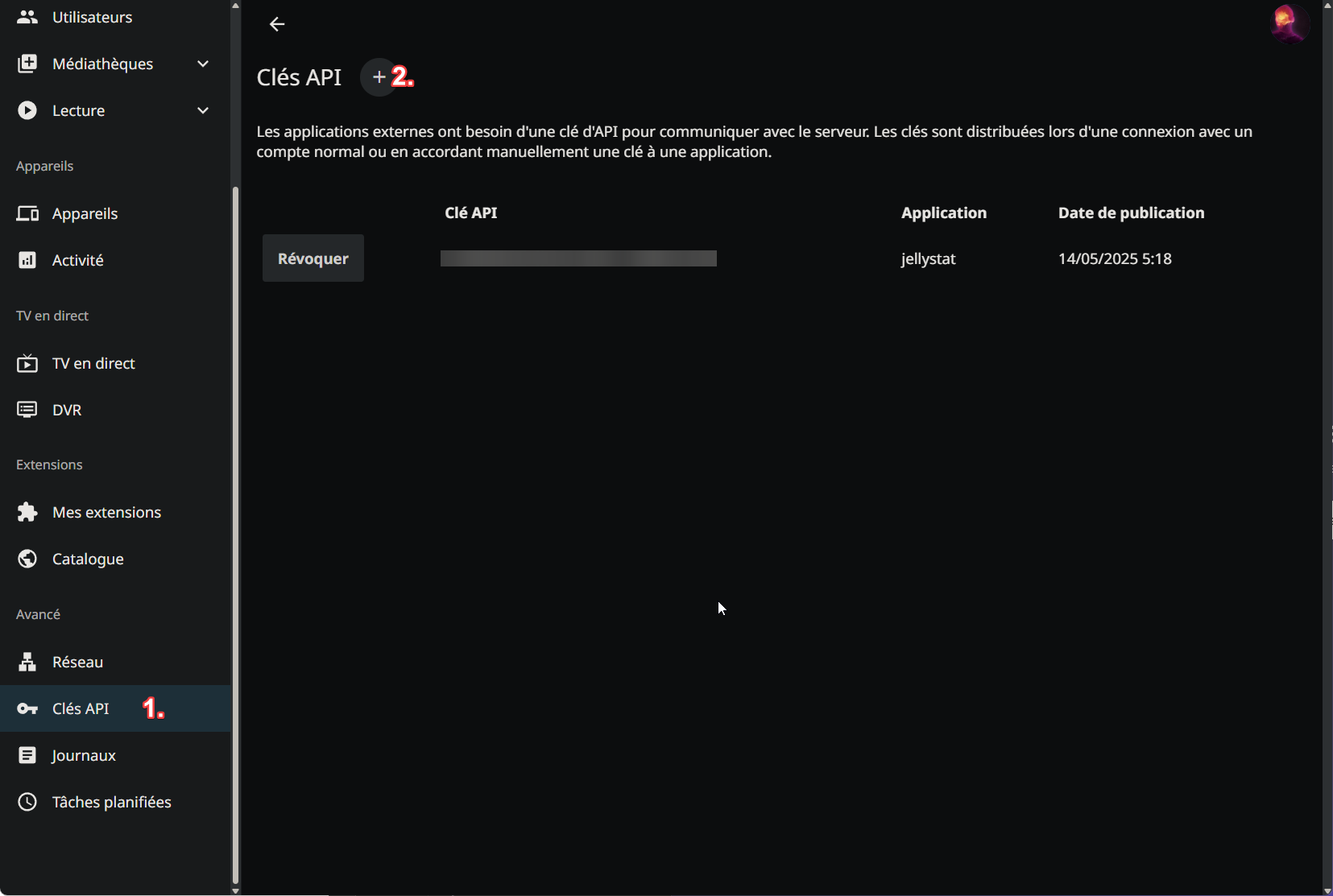
Task: Click the redacted jellystat API key value
Action: click(578, 258)
